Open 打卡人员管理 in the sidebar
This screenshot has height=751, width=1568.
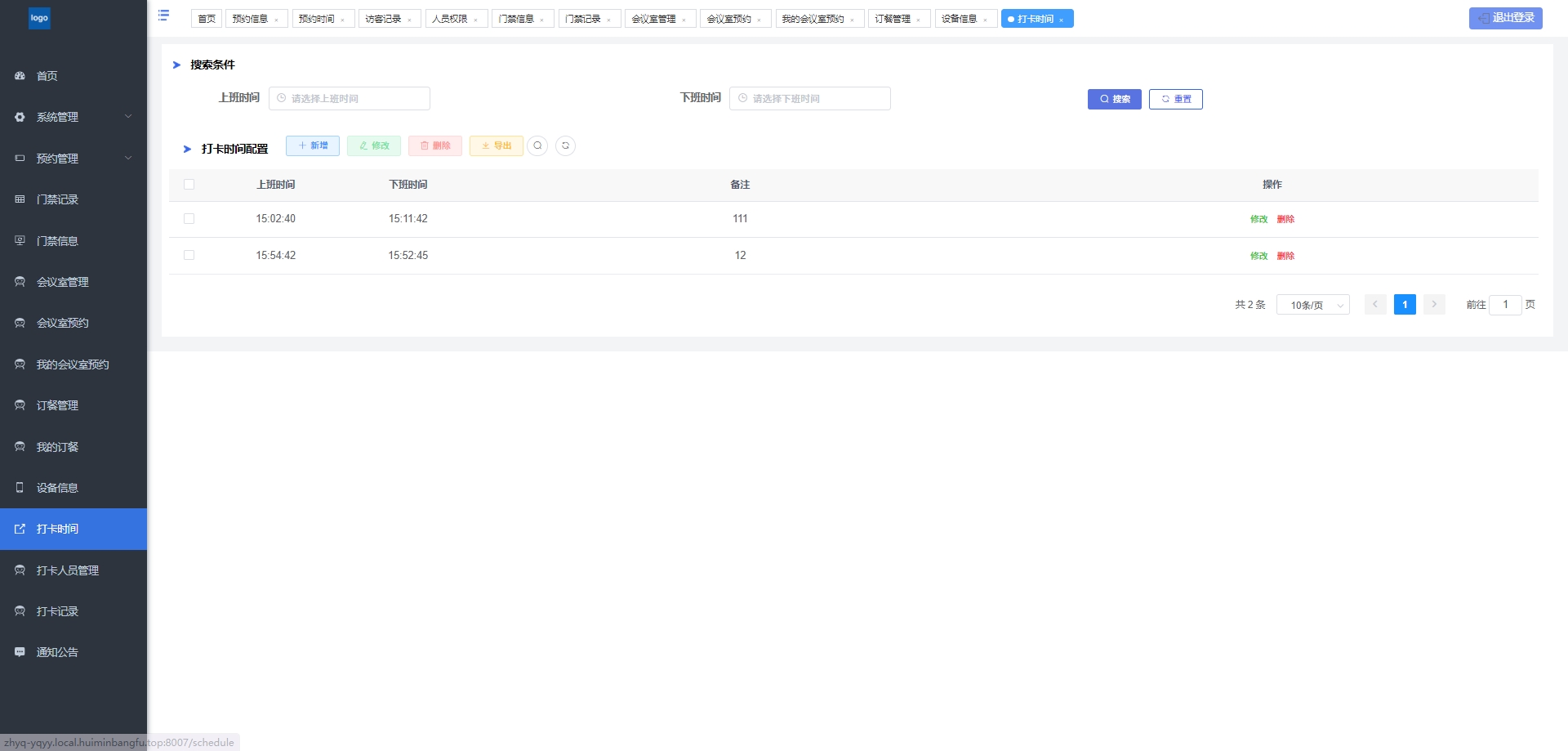(73, 570)
